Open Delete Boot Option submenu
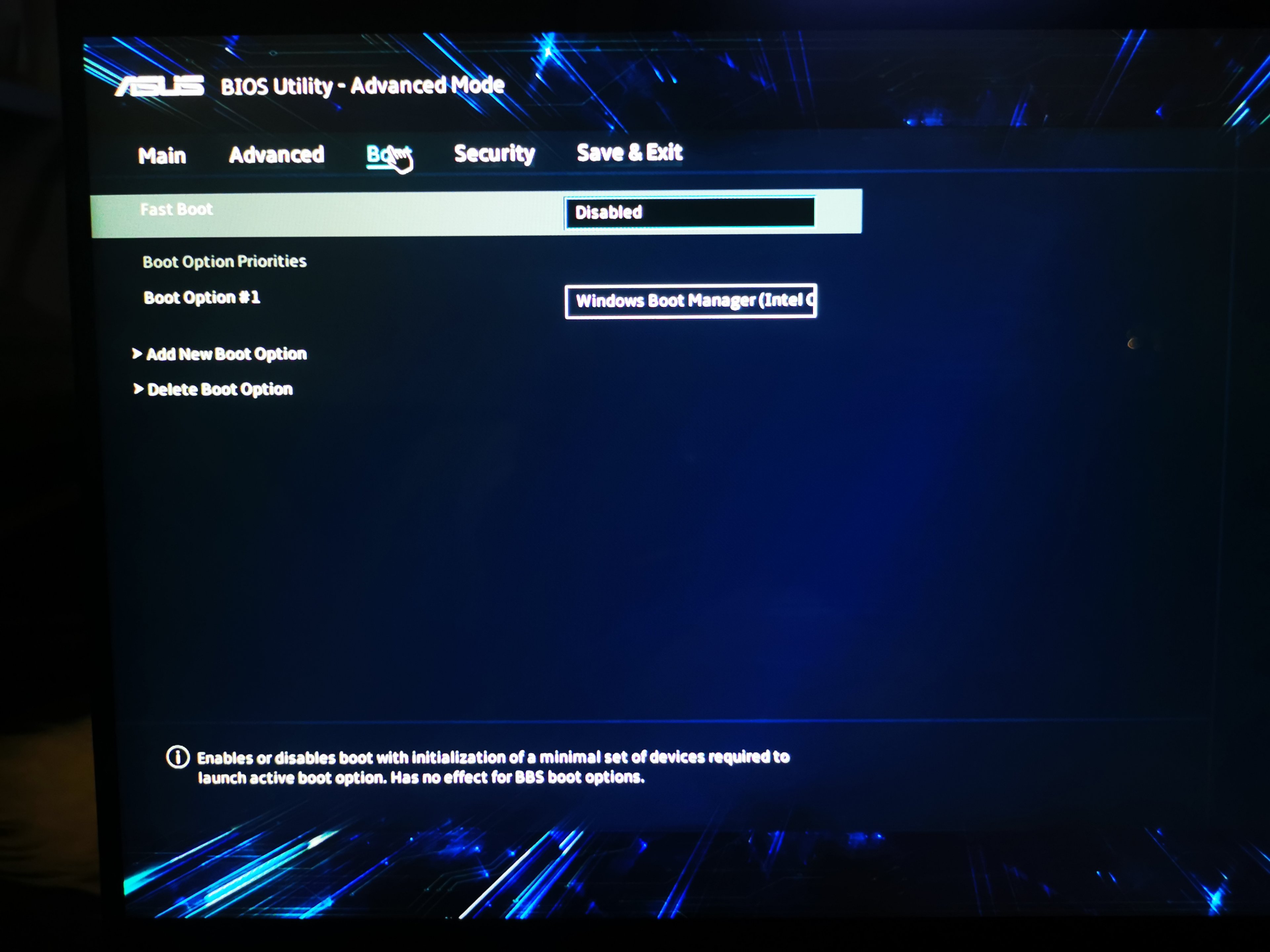The image size is (1270, 952). point(220,390)
